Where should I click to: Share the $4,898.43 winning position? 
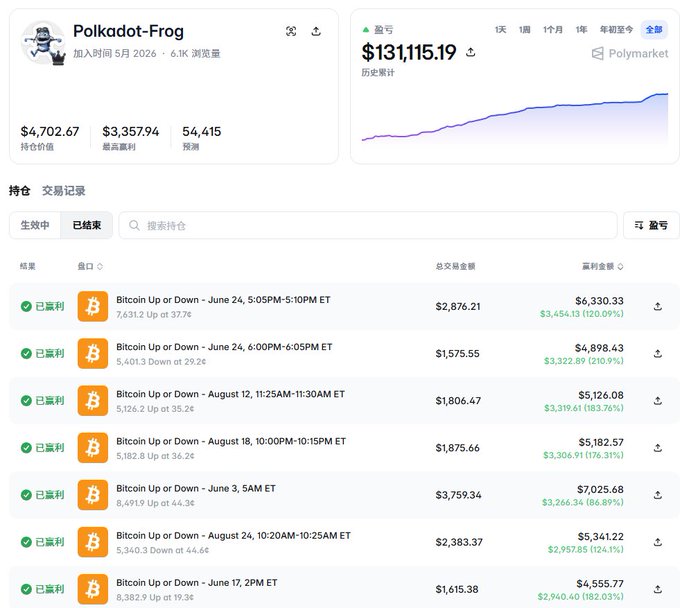[x=657, y=353]
